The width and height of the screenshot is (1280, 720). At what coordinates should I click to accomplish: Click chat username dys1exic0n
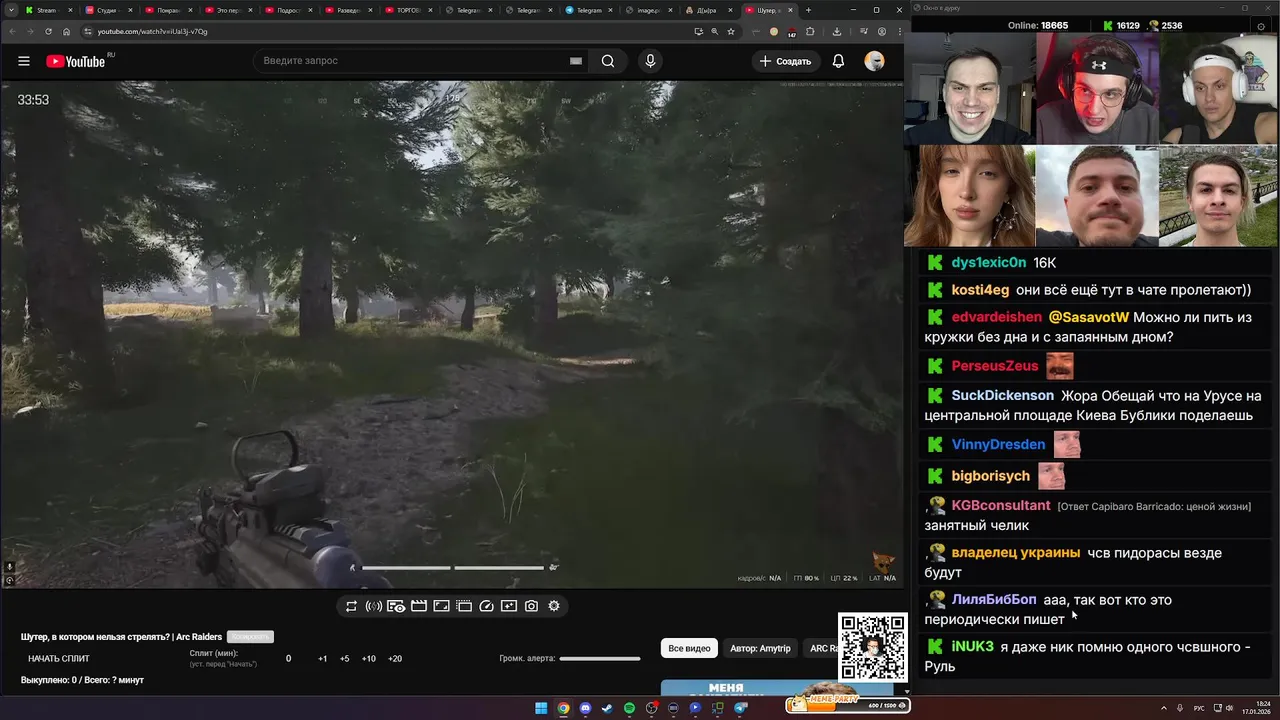pos(989,263)
